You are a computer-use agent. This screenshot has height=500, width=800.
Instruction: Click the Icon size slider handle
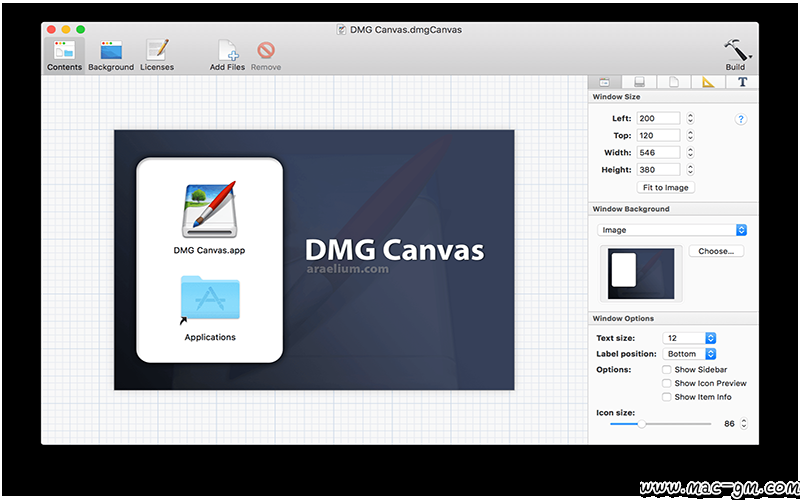coord(641,424)
